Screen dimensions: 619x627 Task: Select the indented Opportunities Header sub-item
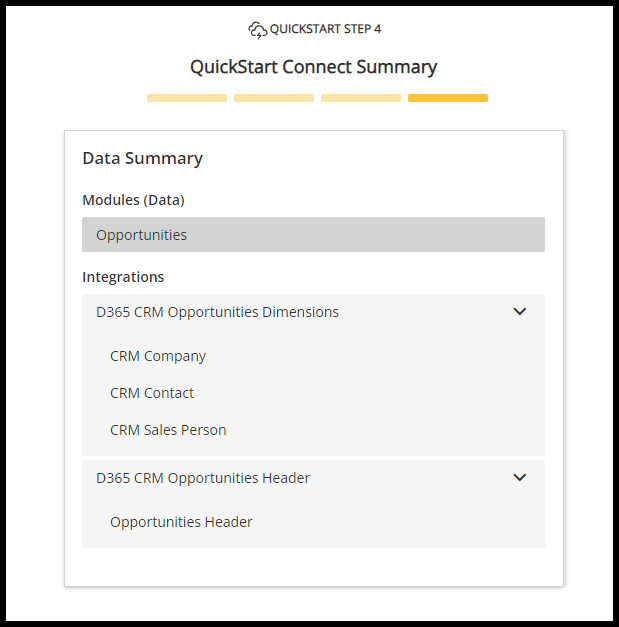pyautogui.click(x=181, y=522)
